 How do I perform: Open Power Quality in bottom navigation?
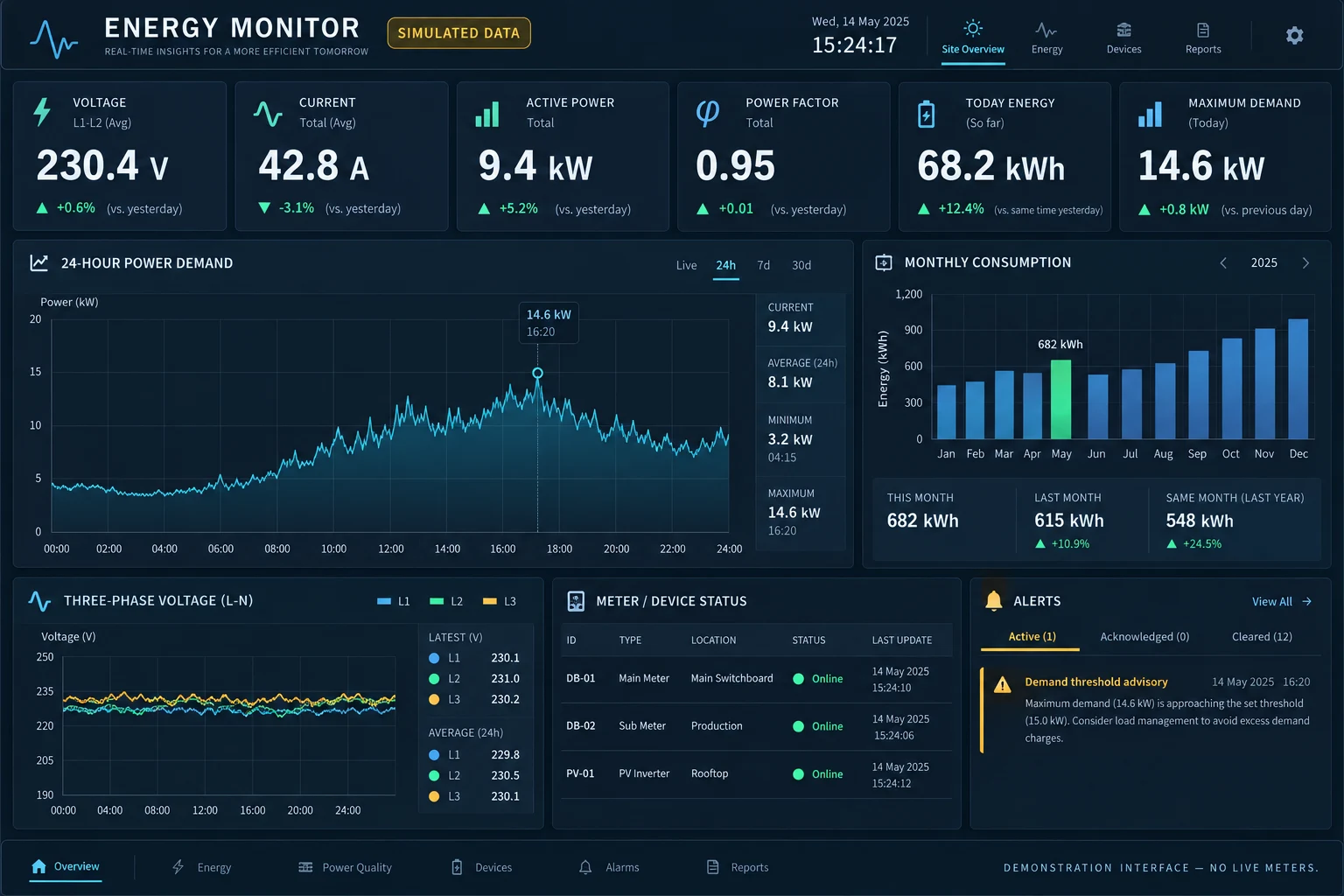(x=345, y=867)
